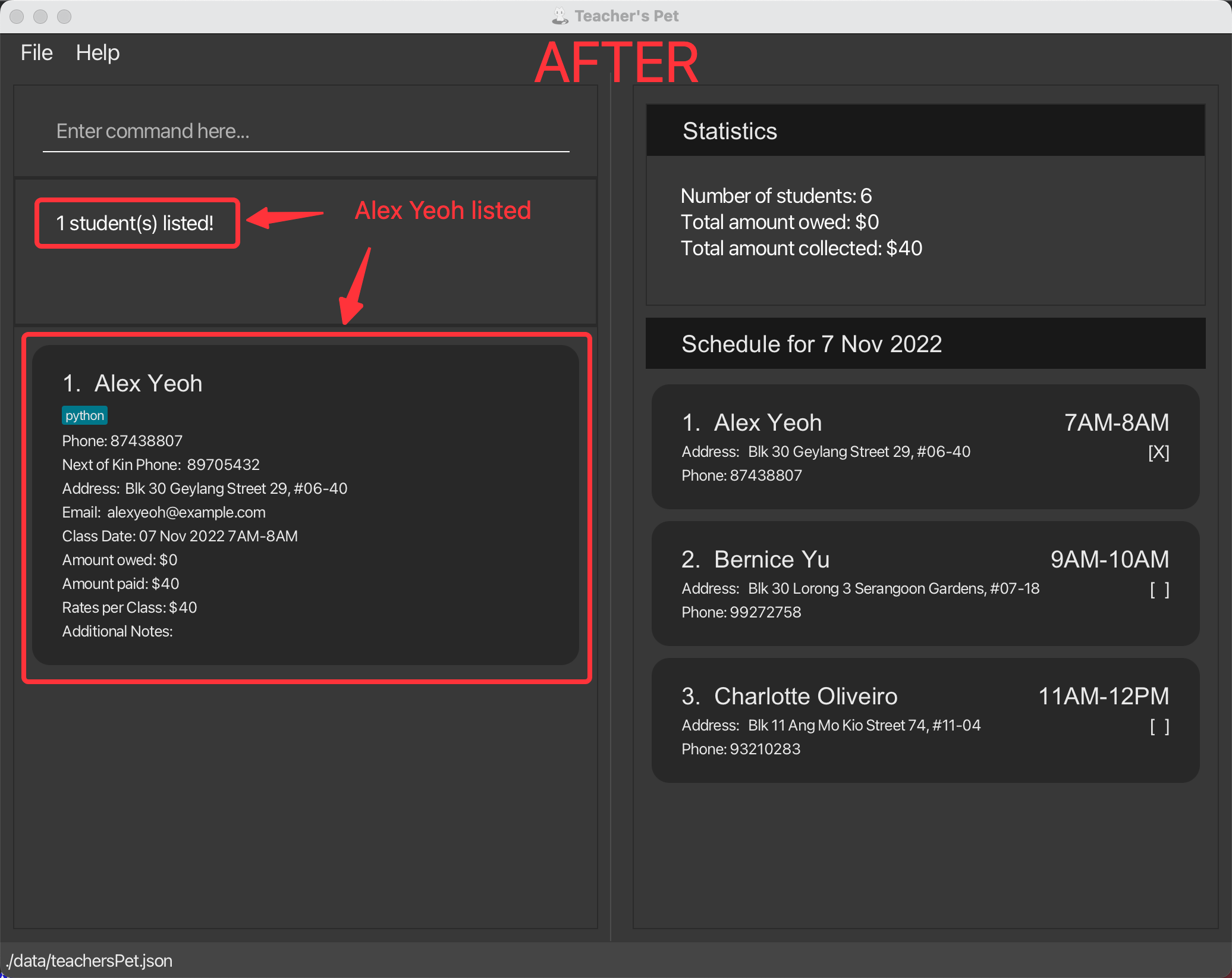Click the window close button

point(17,17)
